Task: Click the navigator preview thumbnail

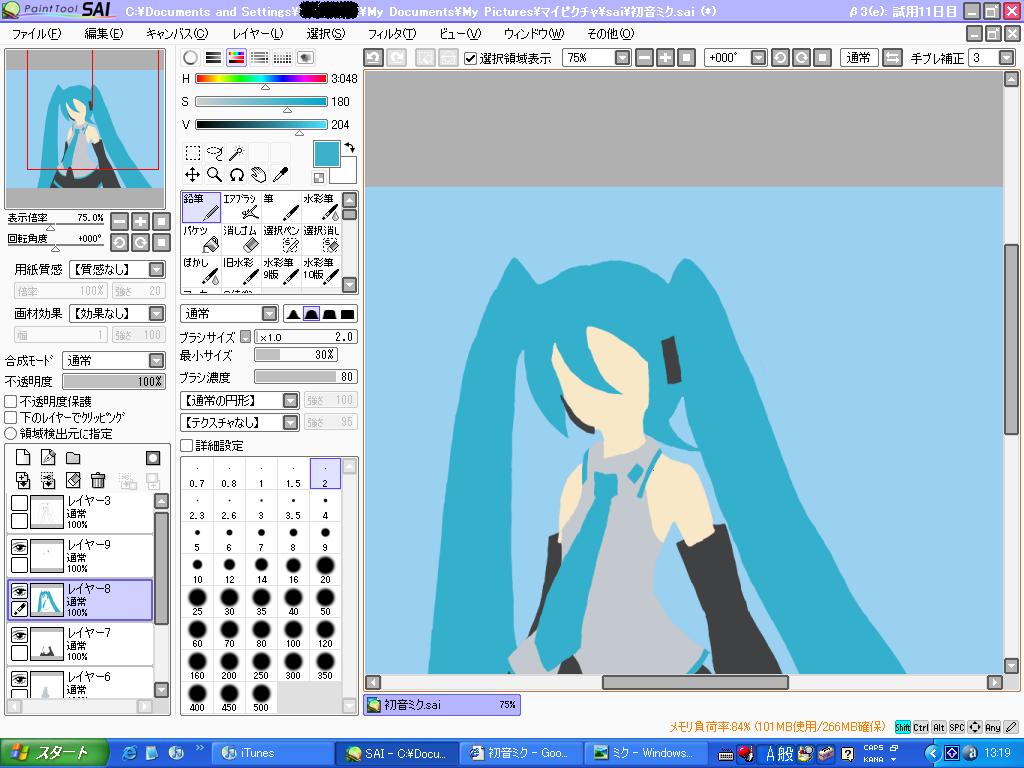Action: 85,129
